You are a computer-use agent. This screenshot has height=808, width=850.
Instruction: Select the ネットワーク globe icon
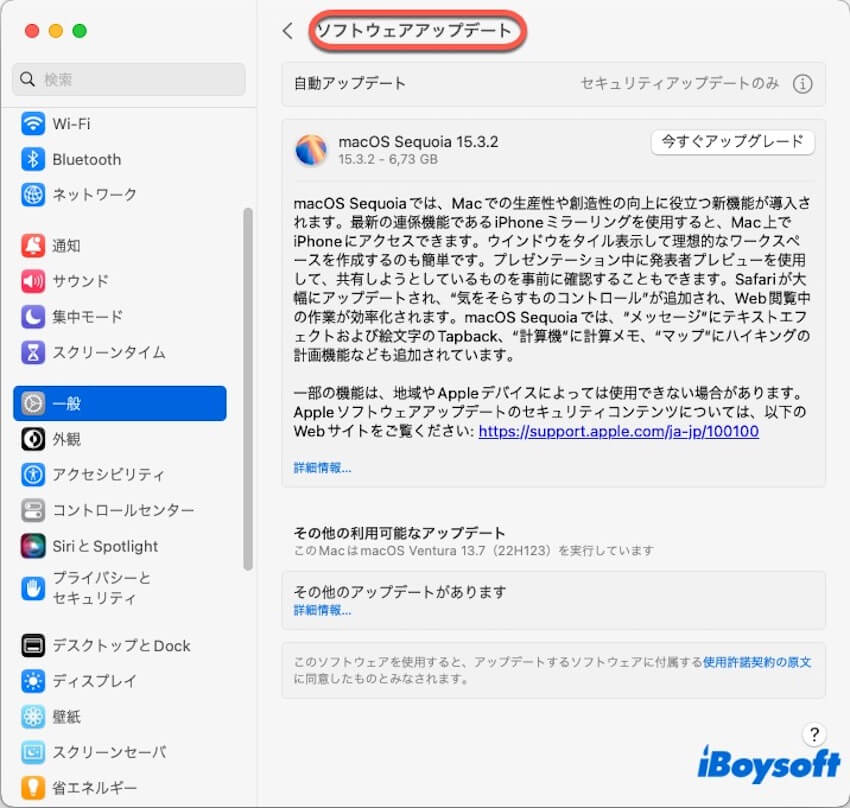34,194
